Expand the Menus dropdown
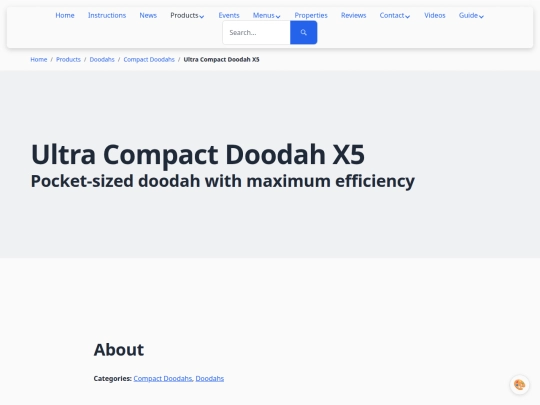The width and height of the screenshot is (540, 405). click(x=267, y=15)
